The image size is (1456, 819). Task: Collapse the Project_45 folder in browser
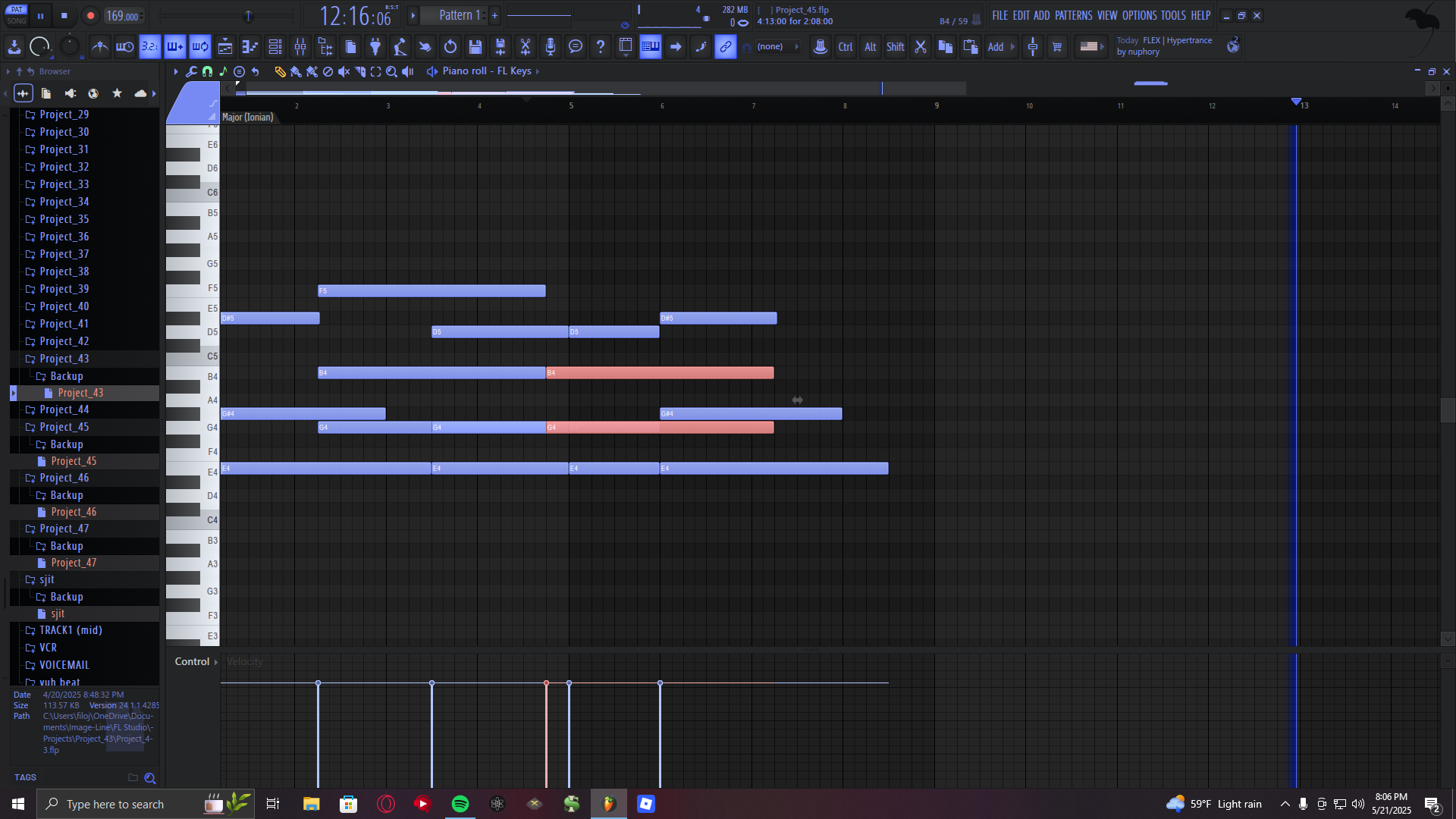pos(64,427)
